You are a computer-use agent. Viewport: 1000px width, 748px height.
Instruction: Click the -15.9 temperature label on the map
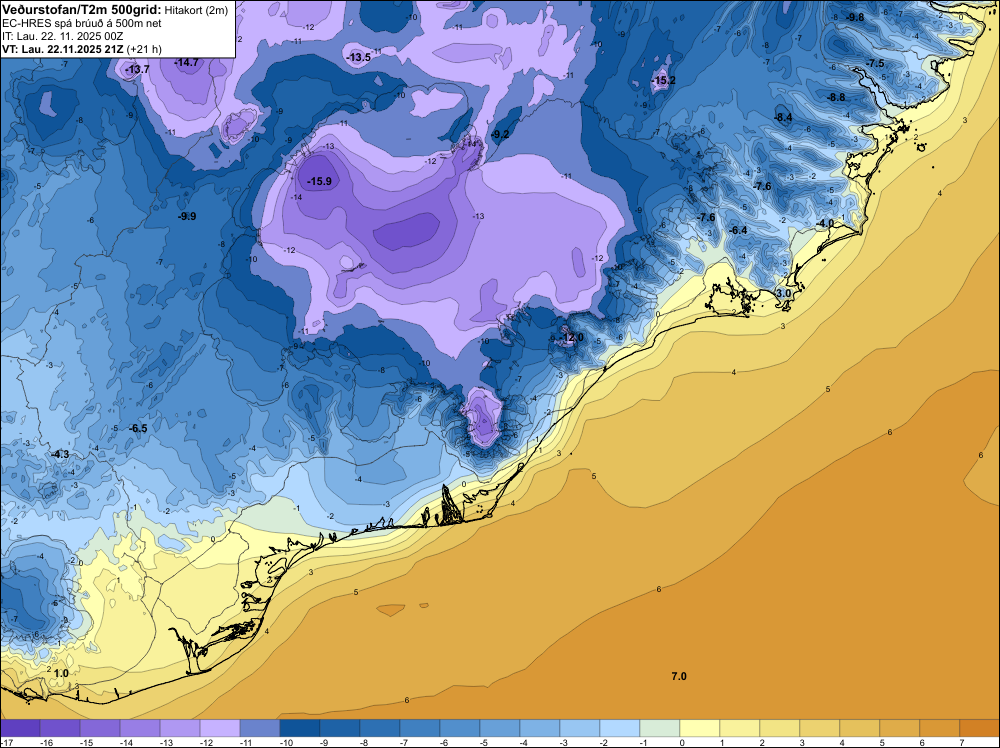319,182
